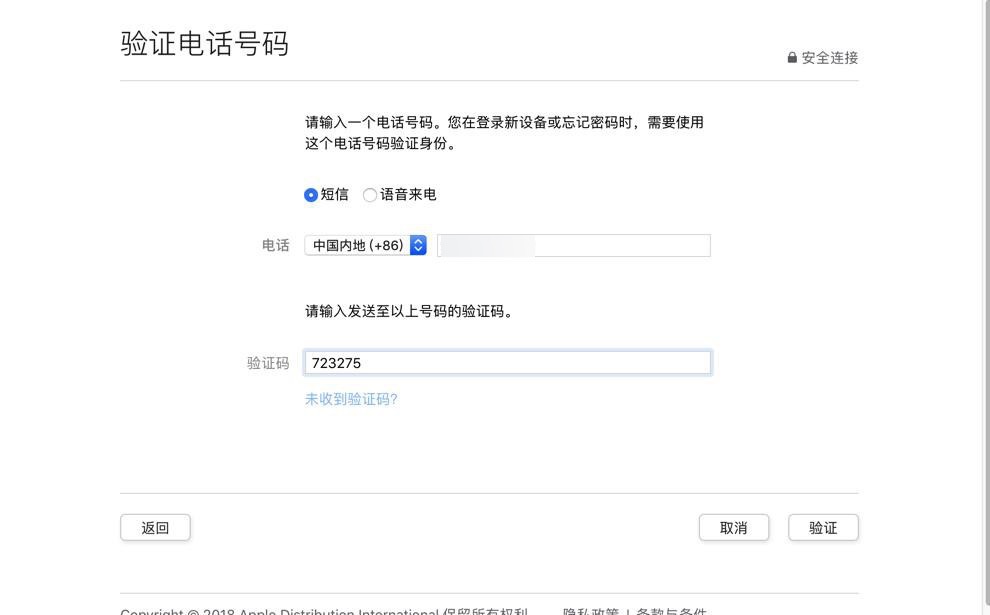Click the 未收到验证码? link
The width and height of the screenshot is (990, 615).
click(351, 399)
